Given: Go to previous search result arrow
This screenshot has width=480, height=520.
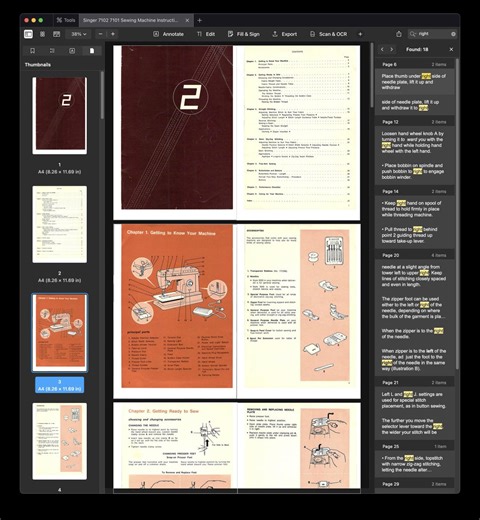Looking at the screenshot, I should click(382, 49).
